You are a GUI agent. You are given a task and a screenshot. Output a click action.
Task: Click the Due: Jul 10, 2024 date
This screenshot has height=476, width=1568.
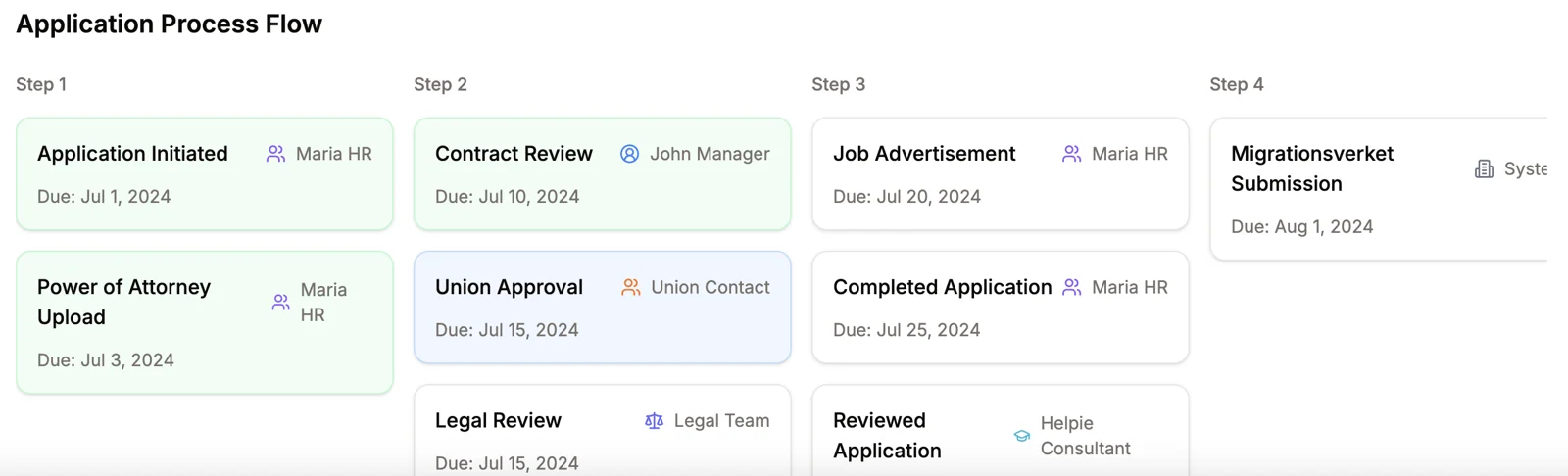pyautogui.click(x=507, y=197)
